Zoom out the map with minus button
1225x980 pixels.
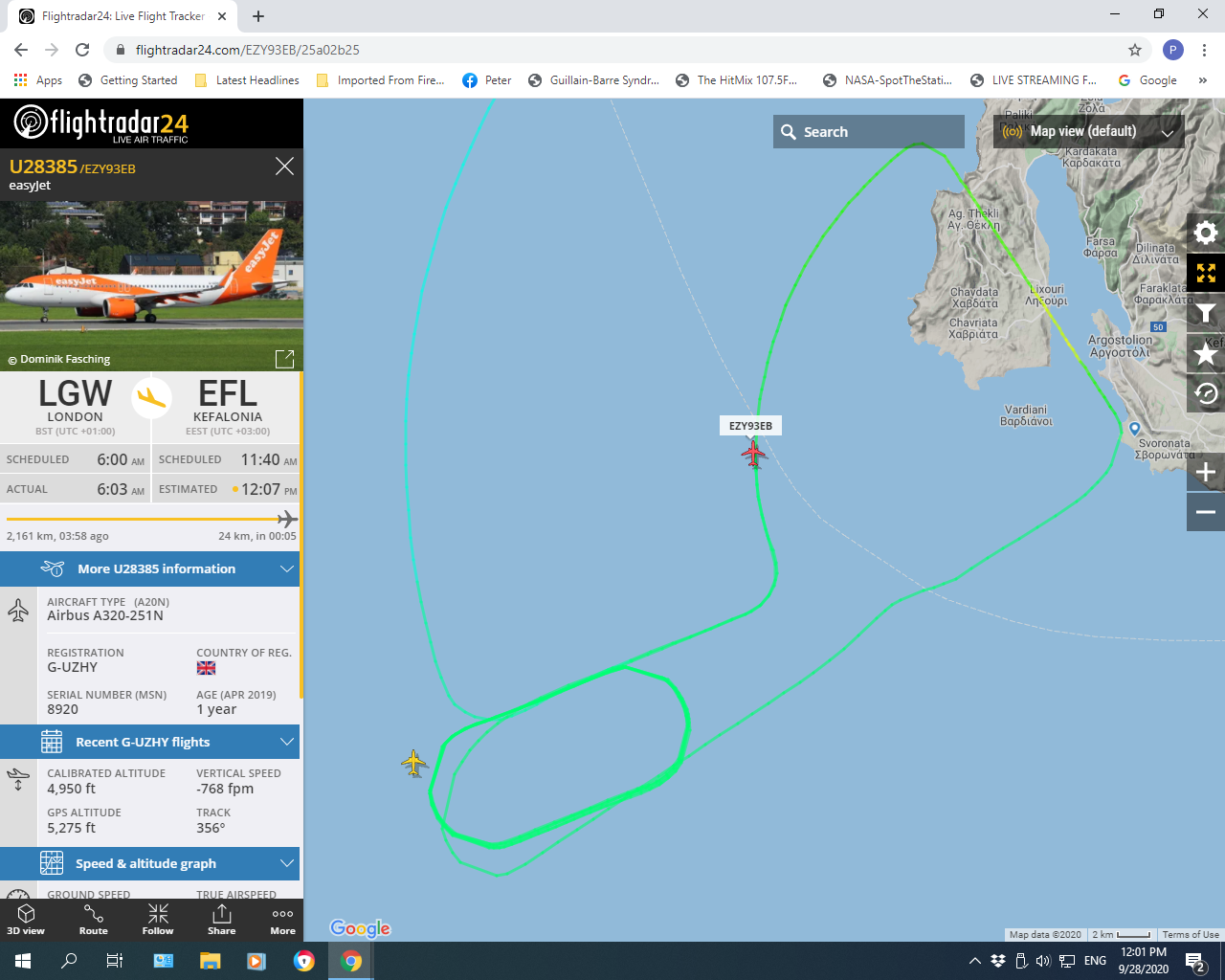pos(1206,512)
